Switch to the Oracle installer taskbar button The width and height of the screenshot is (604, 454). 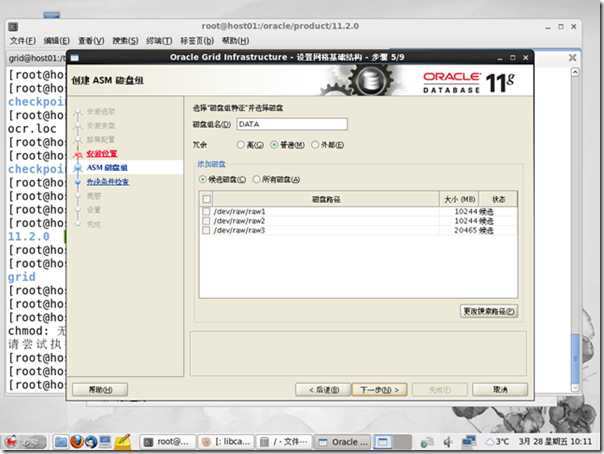[x=342, y=442]
